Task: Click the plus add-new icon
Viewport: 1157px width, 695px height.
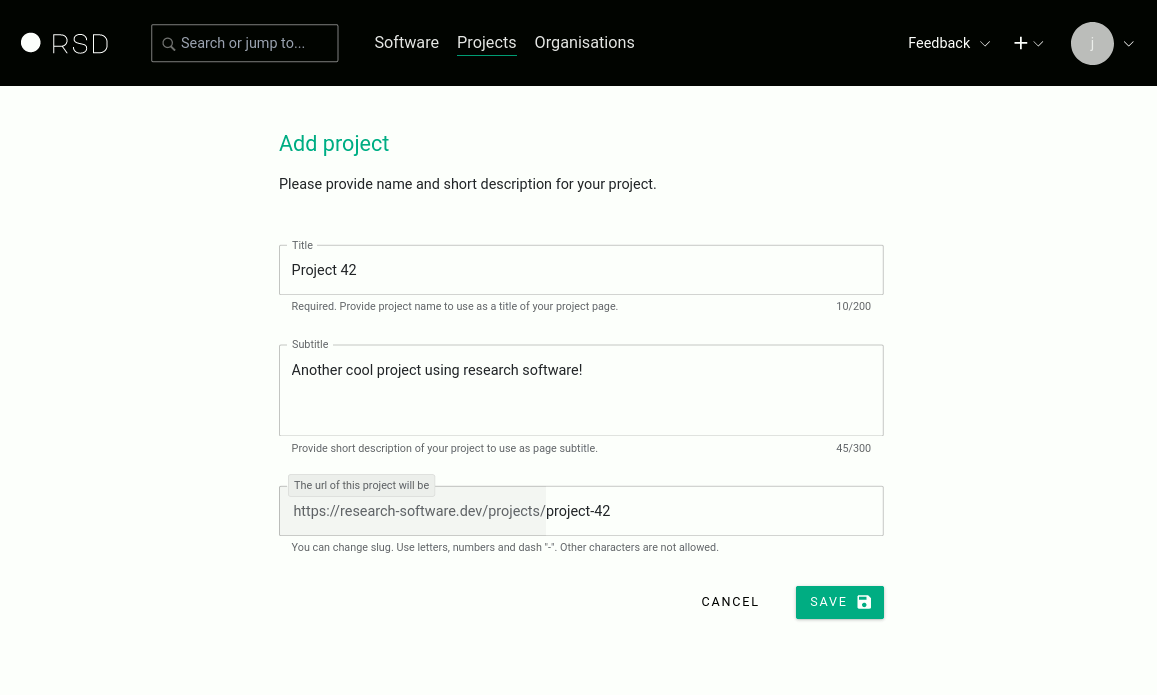Action: [x=1020, y=43]
